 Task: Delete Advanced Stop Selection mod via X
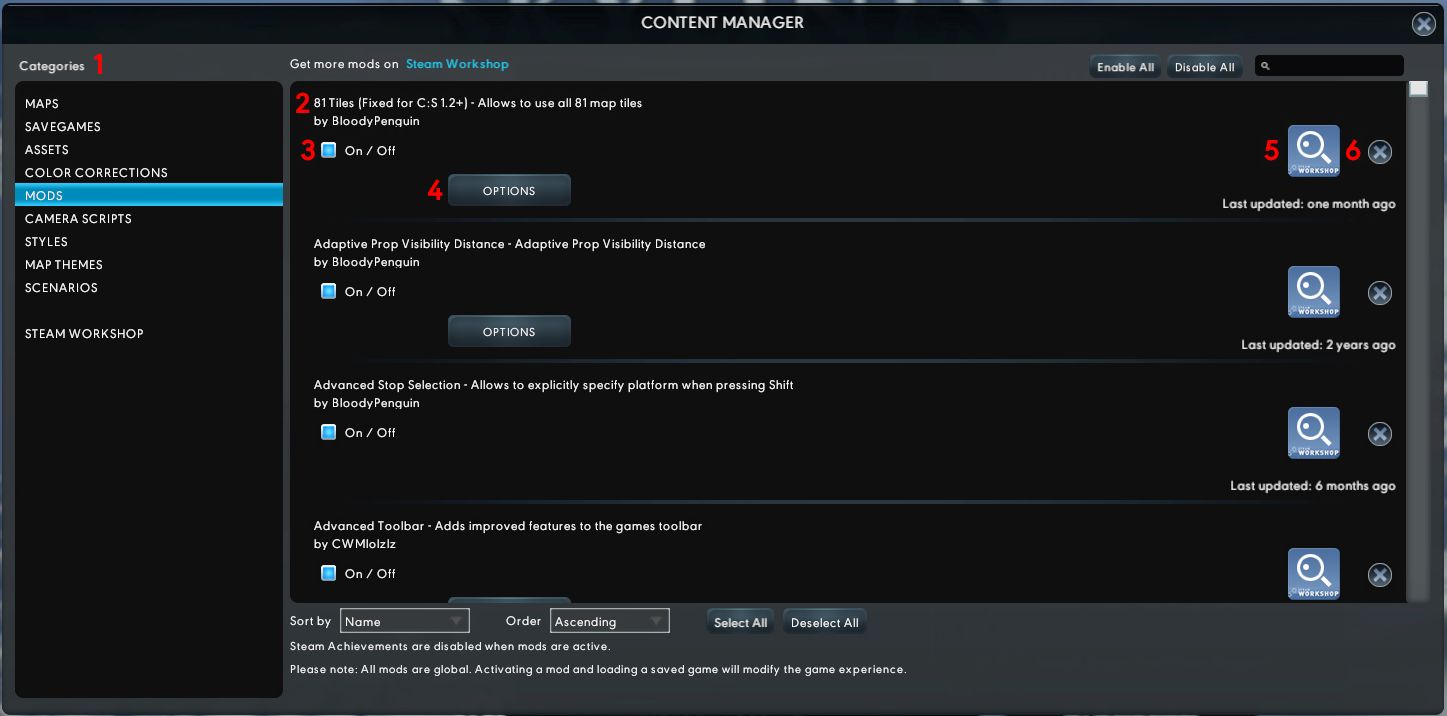[1380, 434]
